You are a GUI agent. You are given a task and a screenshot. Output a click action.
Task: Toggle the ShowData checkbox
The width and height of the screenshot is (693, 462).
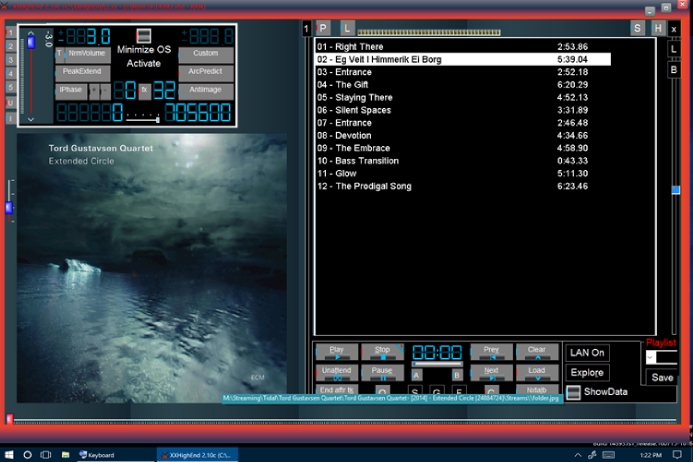(573, 392)
